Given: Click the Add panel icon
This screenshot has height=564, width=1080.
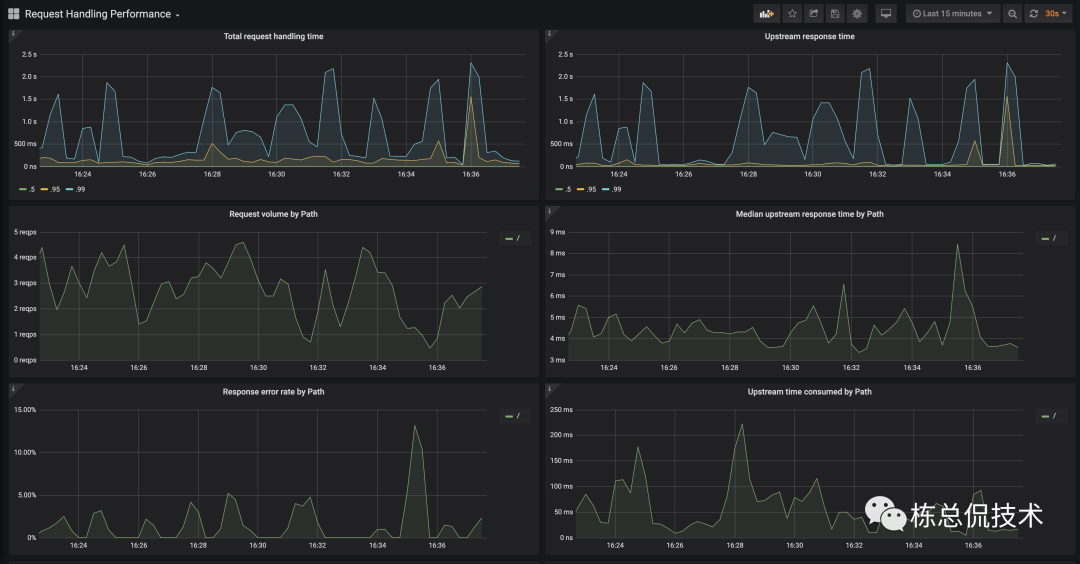Looking at the screenshot, I should (x=767, y=14).
